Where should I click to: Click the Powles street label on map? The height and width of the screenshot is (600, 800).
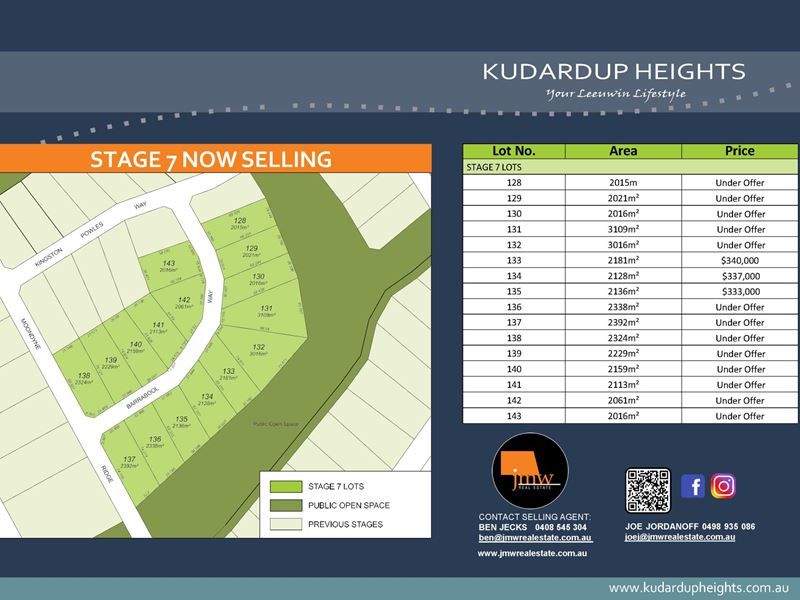[92, 230]
